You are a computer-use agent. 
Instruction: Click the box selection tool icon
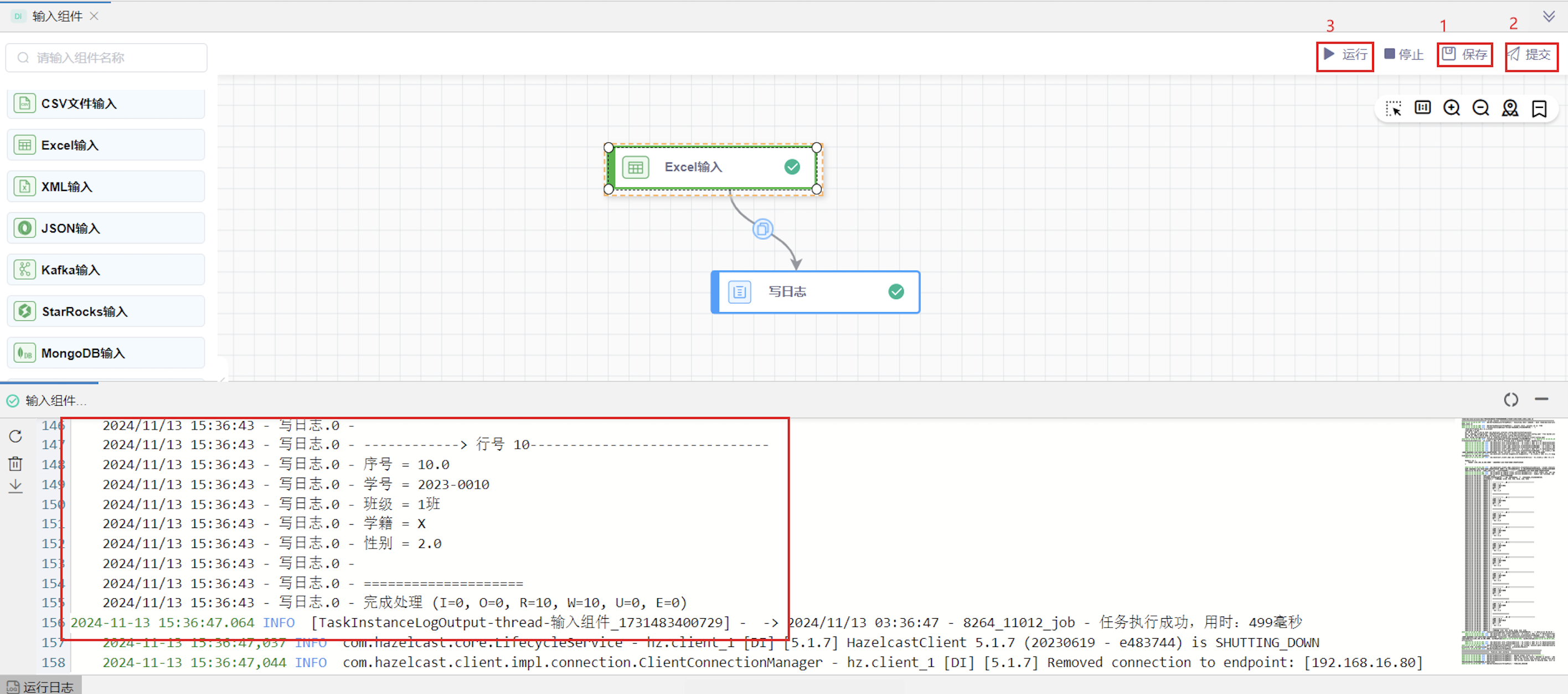pos(1393,108)
